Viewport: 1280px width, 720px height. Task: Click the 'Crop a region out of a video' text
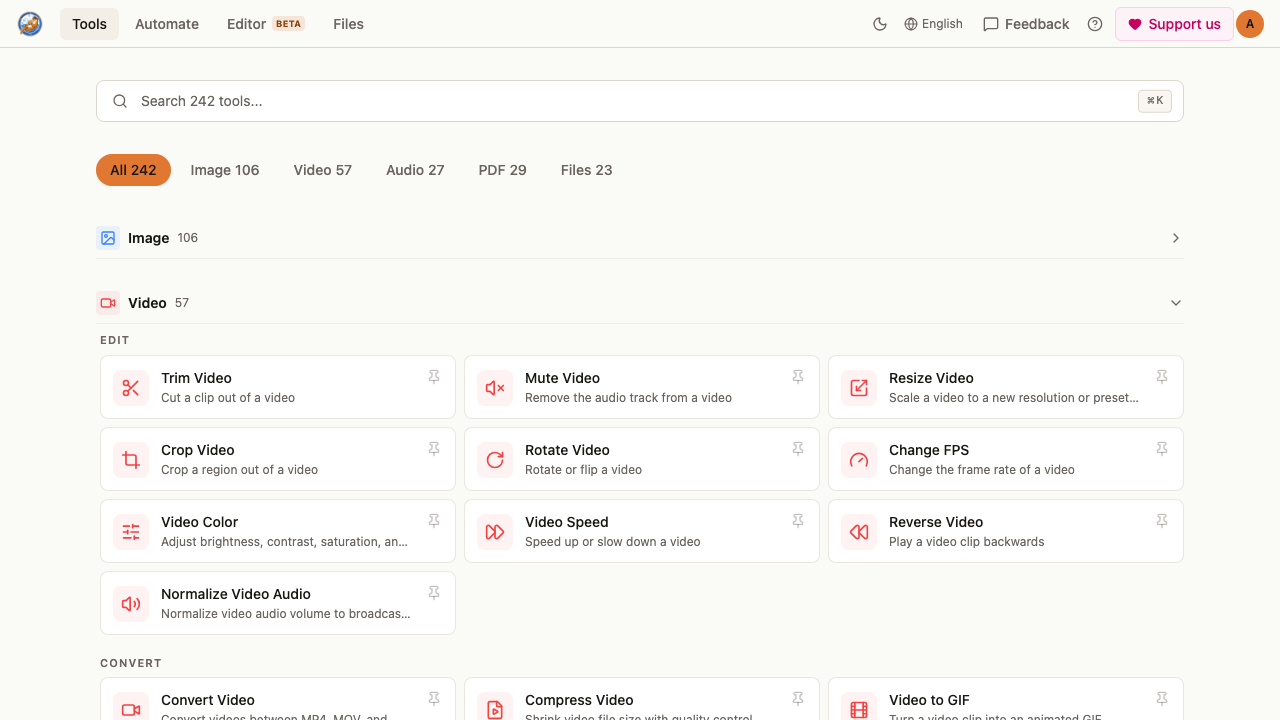click(x=240, y=470)
